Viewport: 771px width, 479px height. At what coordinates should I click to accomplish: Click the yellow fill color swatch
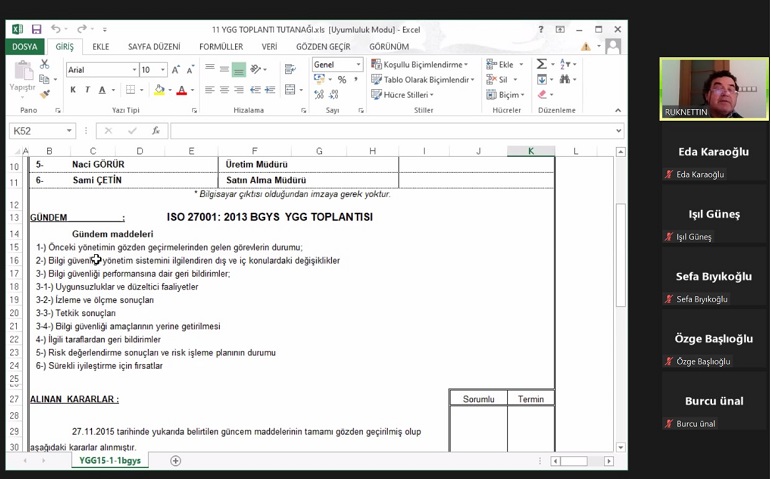click(160, 91)
